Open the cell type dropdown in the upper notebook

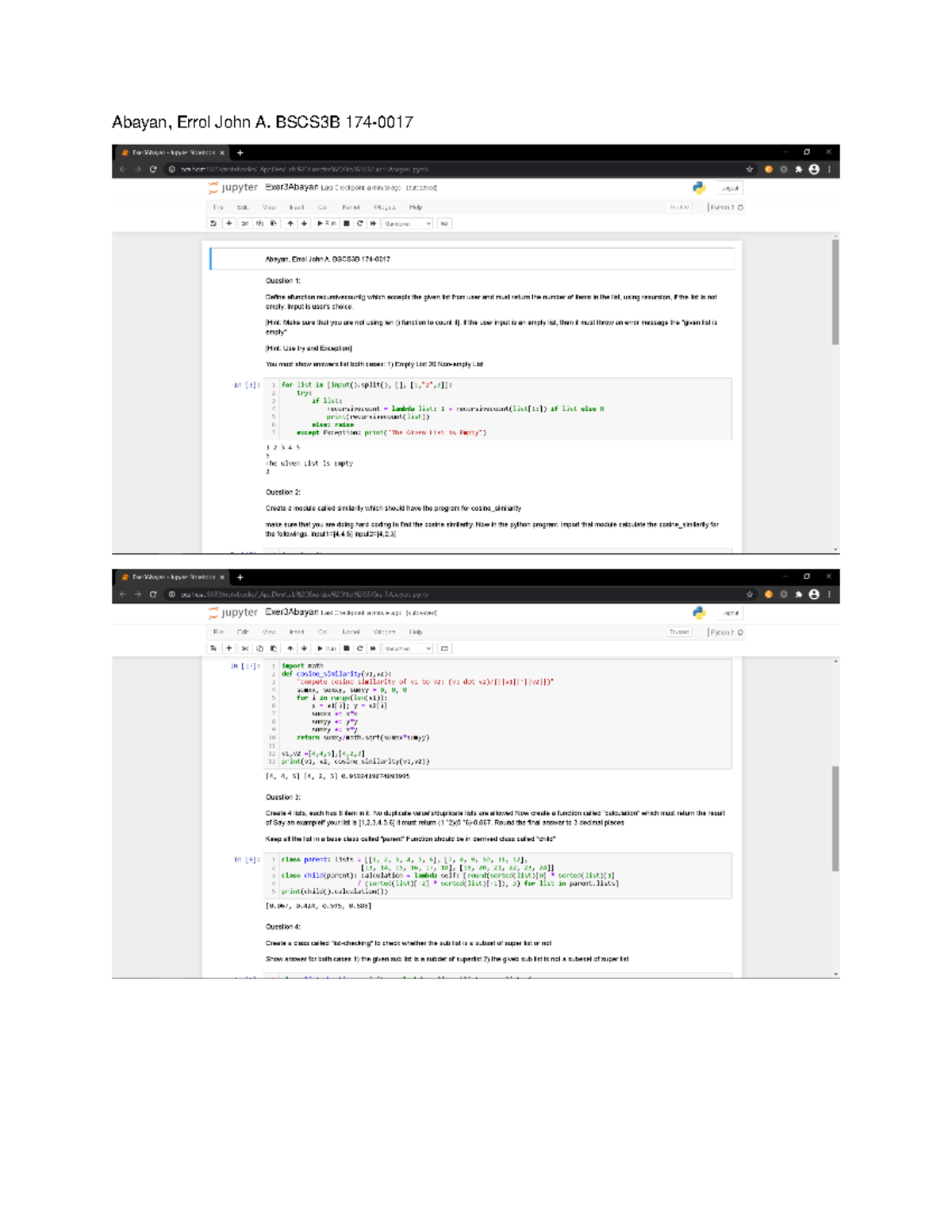[x=407, y=224]
